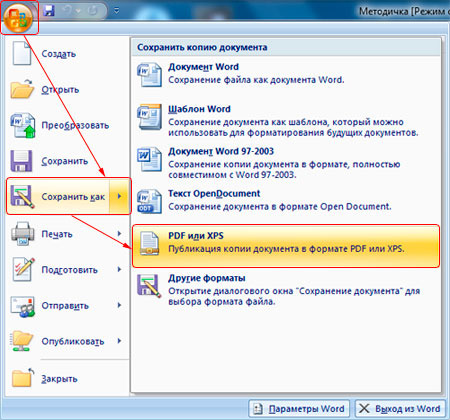Click the purple floppy icon for Сохранить

point(21,161)
